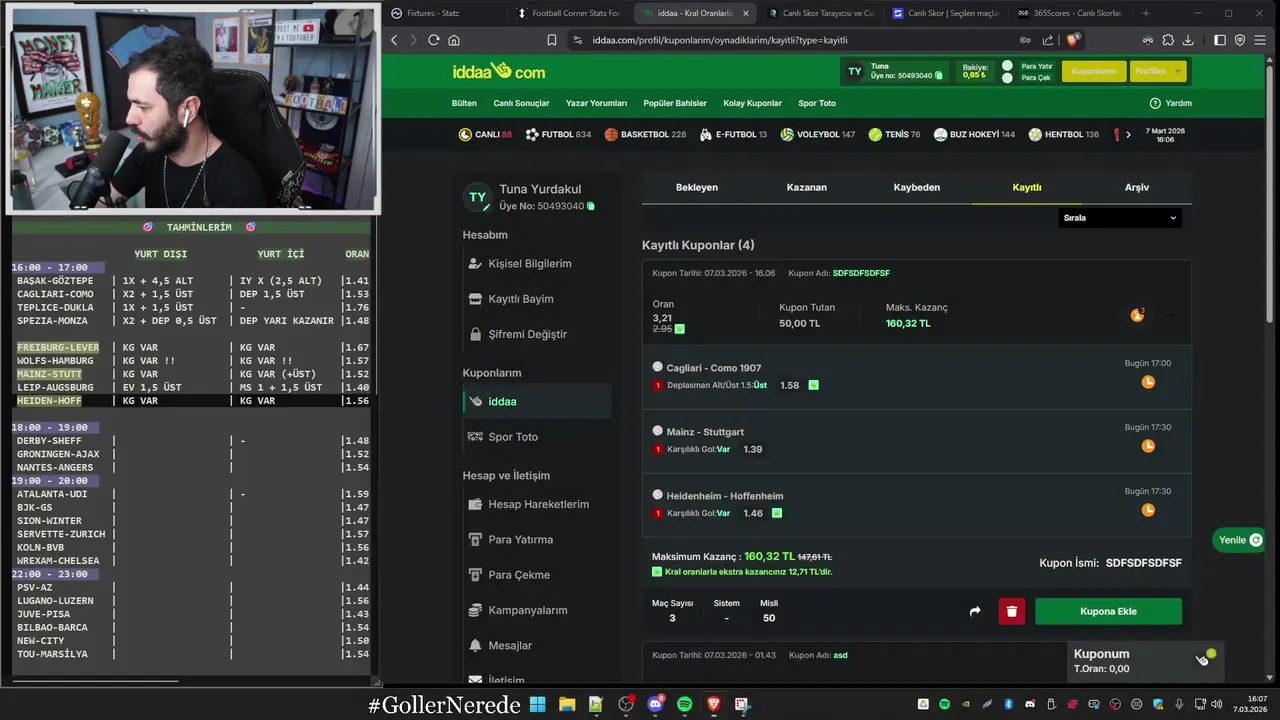Viewport: 1280px width, 720px height.
Task: Switch to the Kazanan tab
Action: point(807,187)
